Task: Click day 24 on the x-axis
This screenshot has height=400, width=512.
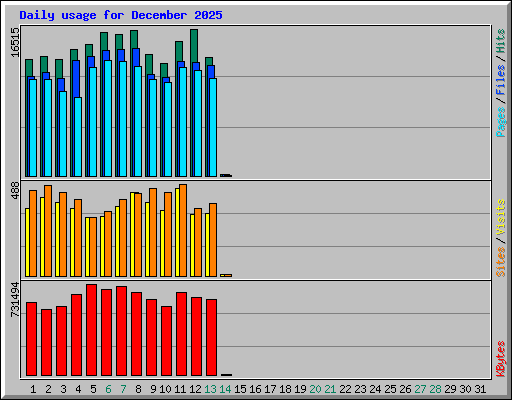Action: coord(375,389)
